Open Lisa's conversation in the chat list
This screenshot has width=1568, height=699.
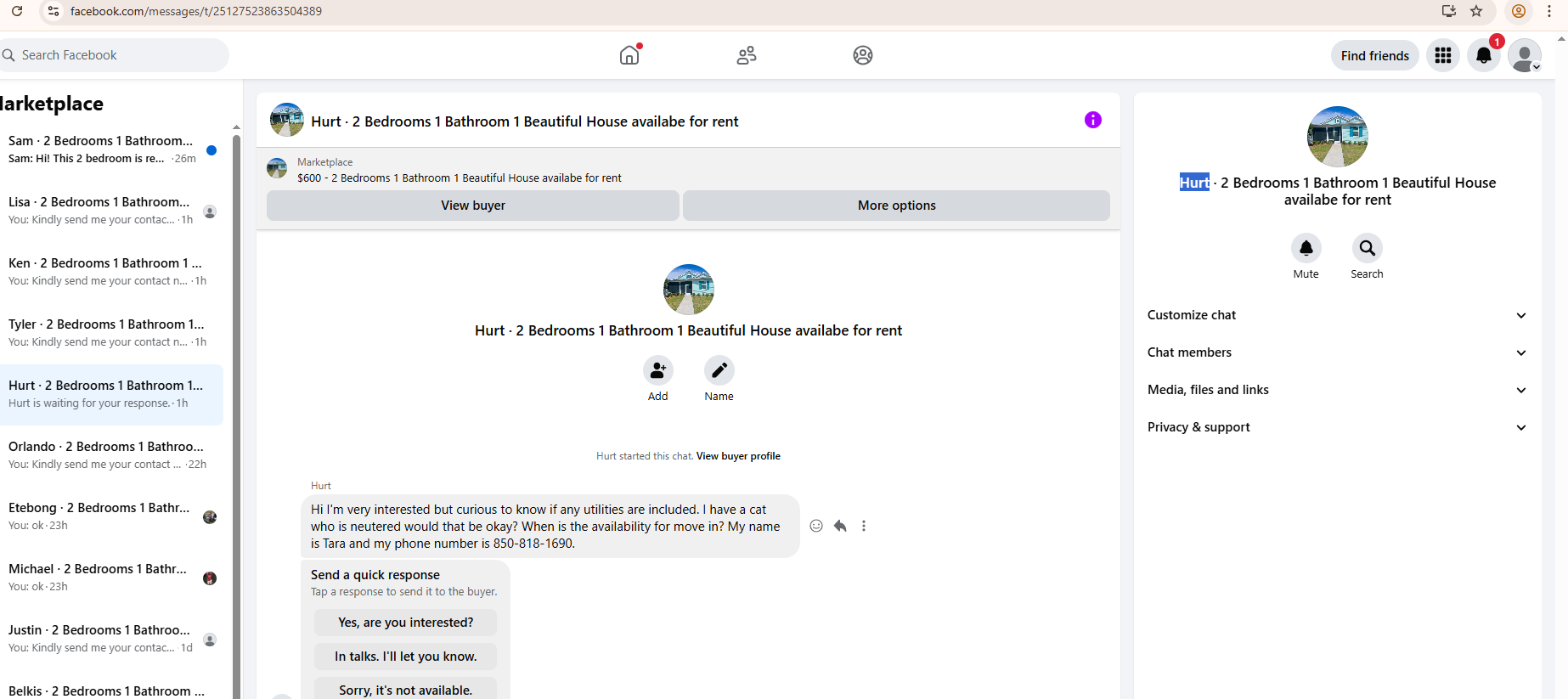[x=111, y=211]
